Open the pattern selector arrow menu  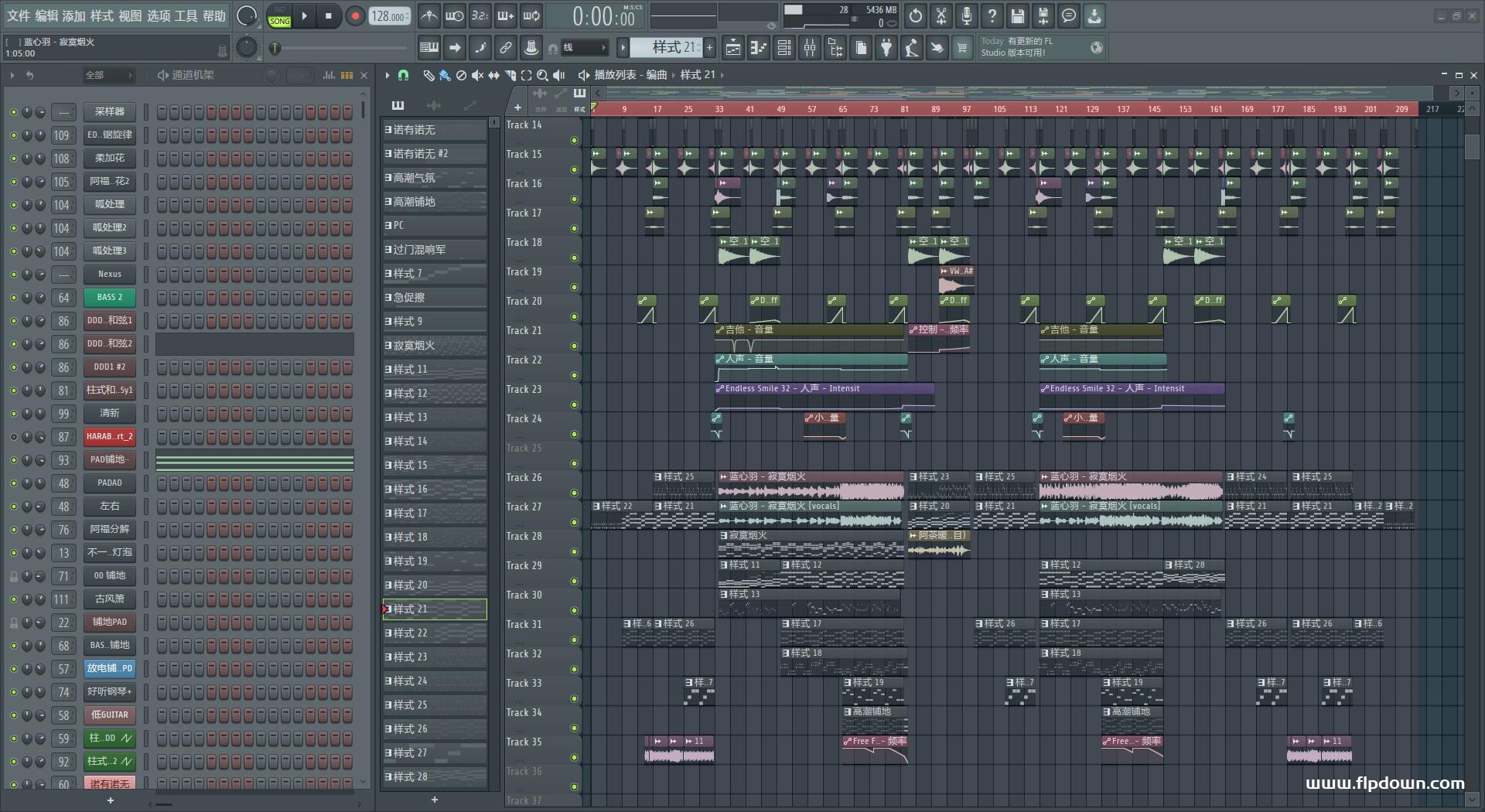623,48
